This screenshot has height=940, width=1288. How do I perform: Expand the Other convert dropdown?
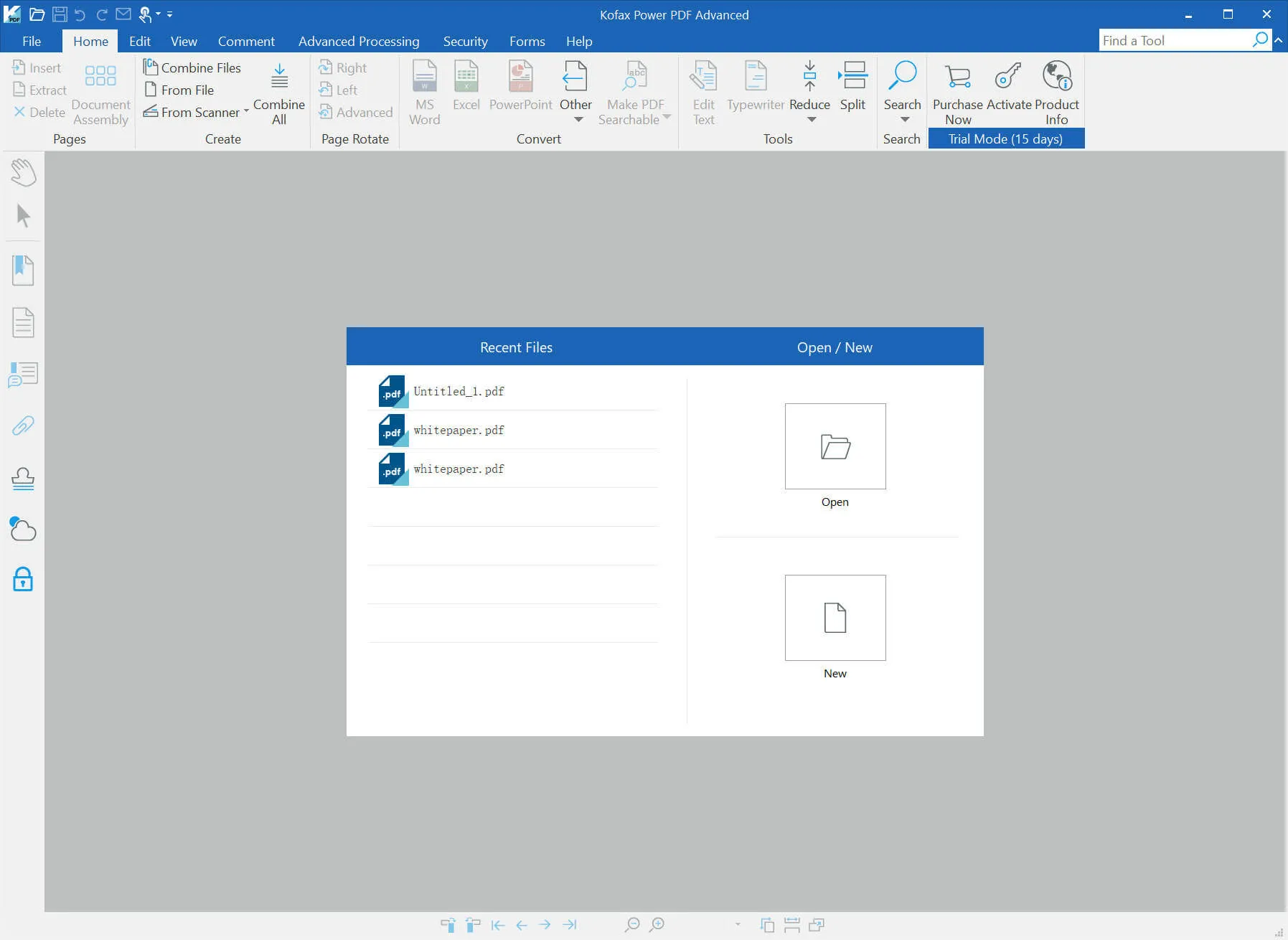click(x=578, y=120)
